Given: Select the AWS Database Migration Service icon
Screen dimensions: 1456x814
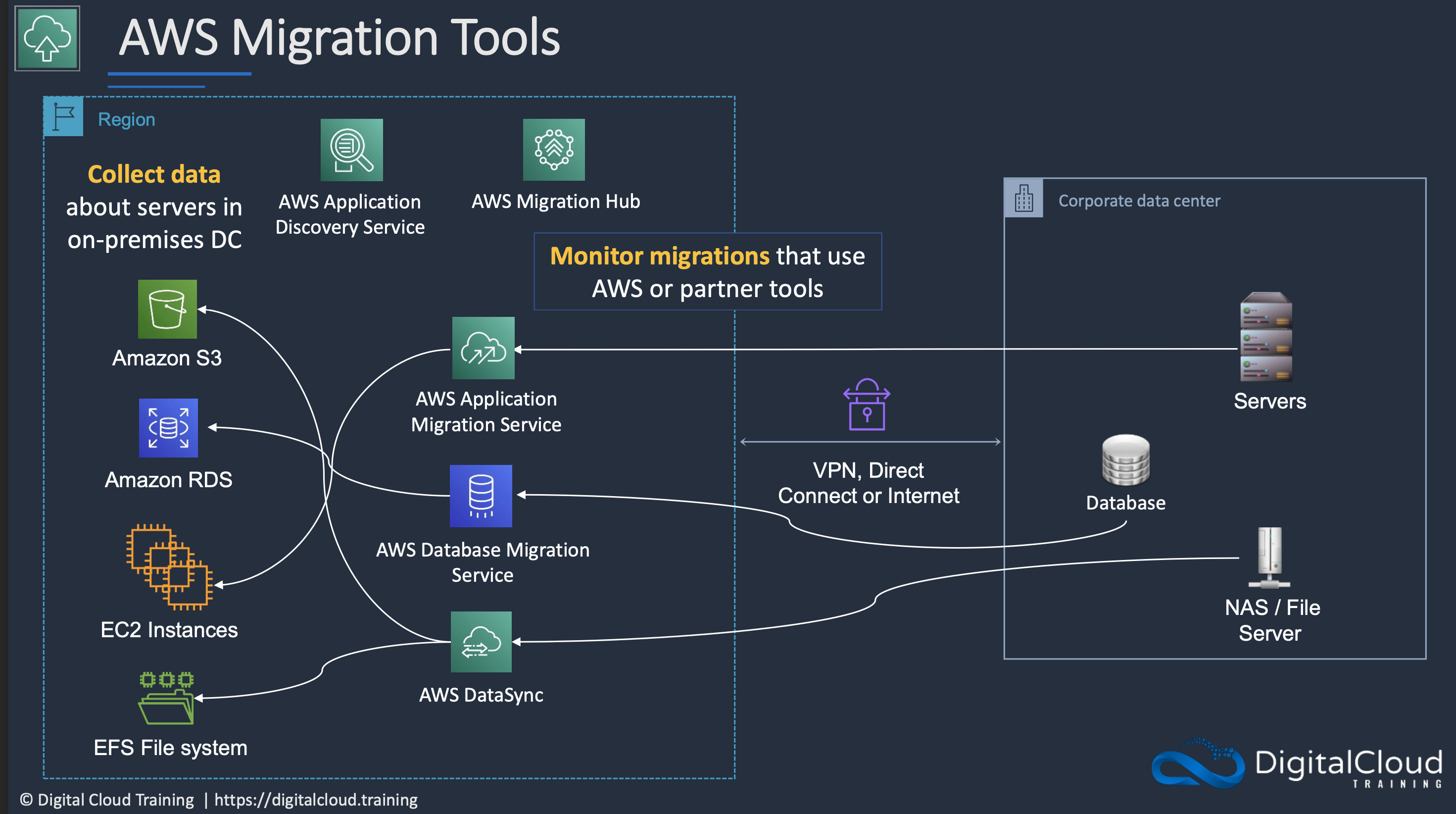Looking at the screenshot, I should click(x=481, y=496).
